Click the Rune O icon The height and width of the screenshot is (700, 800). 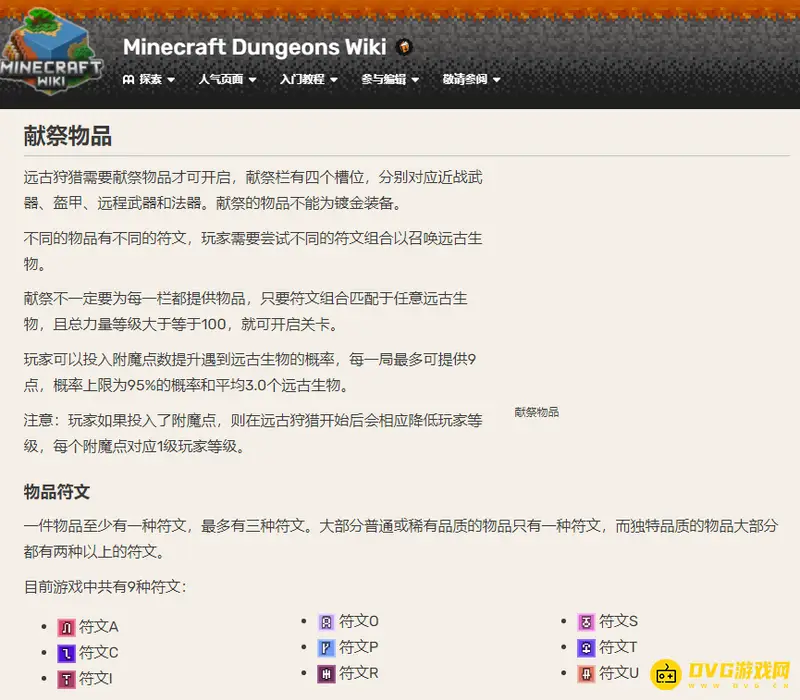tap(326, 621)
